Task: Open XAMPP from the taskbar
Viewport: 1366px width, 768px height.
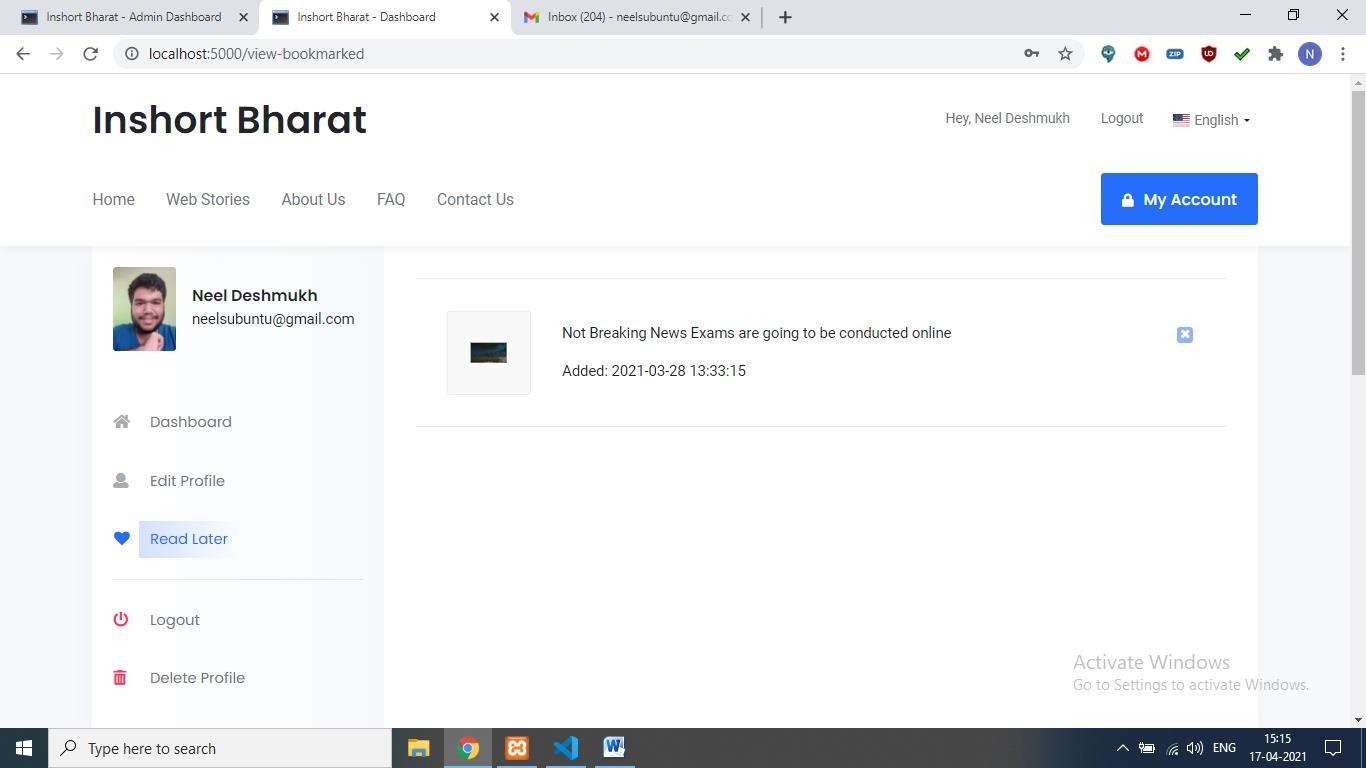Action: coord(517,748)
